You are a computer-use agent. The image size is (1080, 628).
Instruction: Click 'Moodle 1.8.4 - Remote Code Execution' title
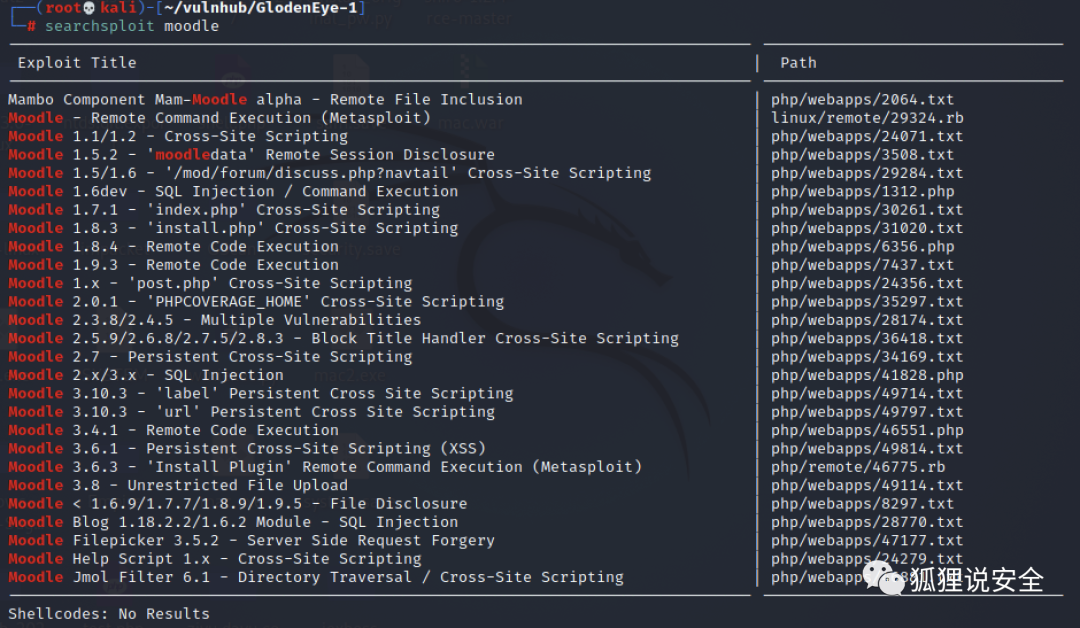click(x=174, y=247)
